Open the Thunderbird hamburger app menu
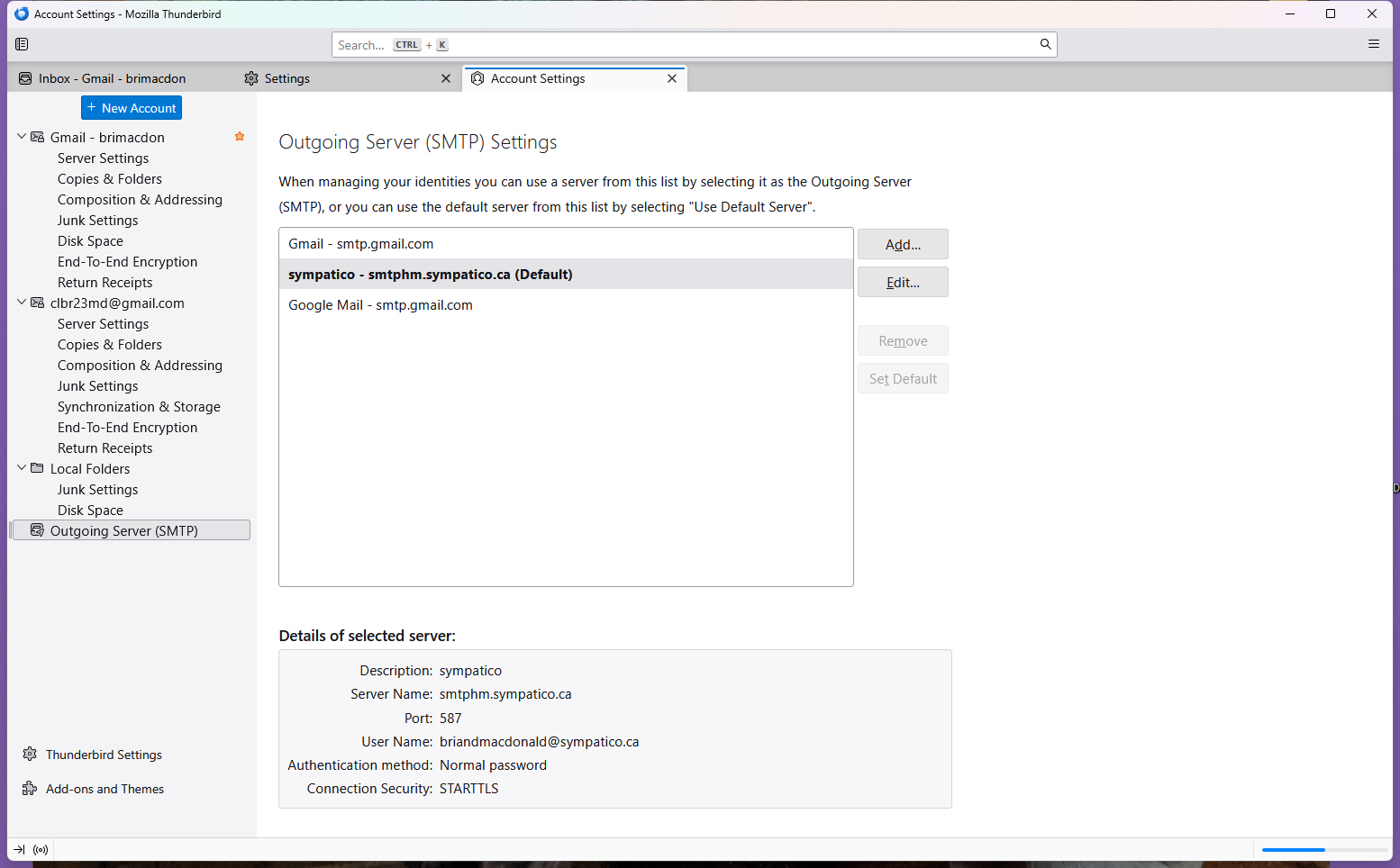 click(x=1374, y=44)
